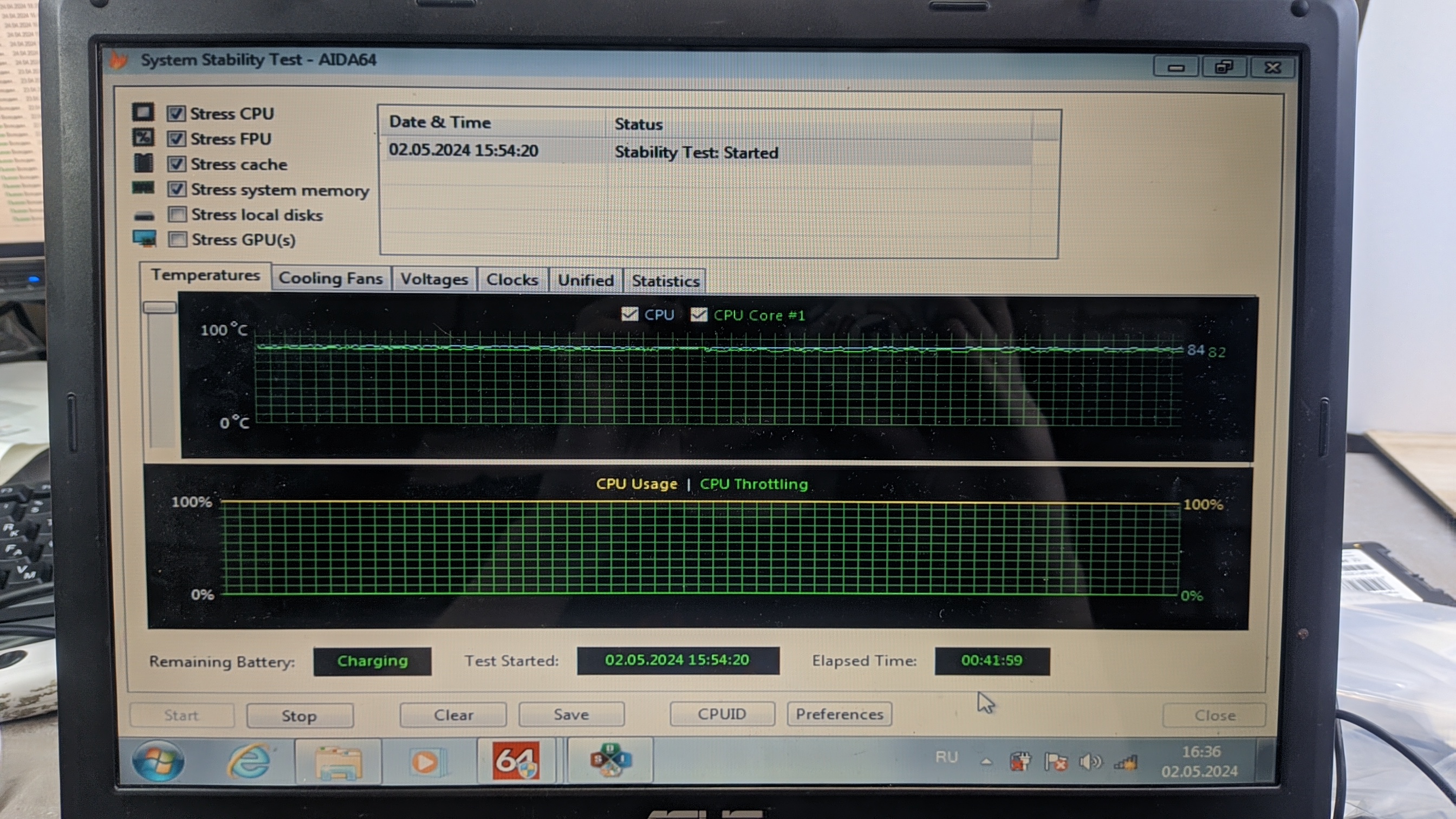Minimize the System Stability Test window
Screen dimensions: 1456x819
pyautogui.click(x=1175, y=67)
